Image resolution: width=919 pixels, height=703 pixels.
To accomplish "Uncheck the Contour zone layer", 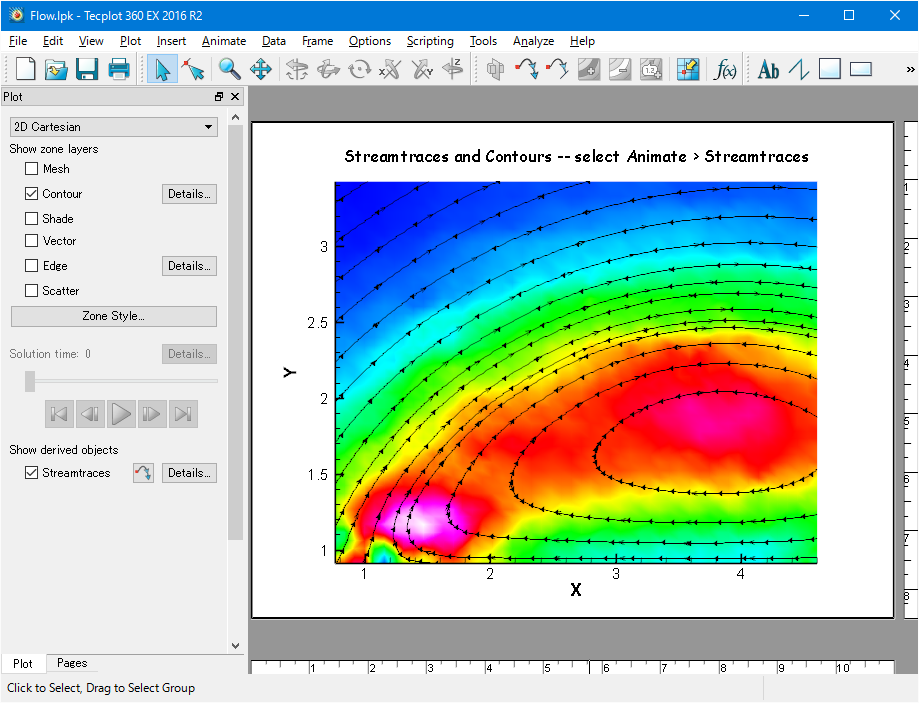I will pos(32,193).
